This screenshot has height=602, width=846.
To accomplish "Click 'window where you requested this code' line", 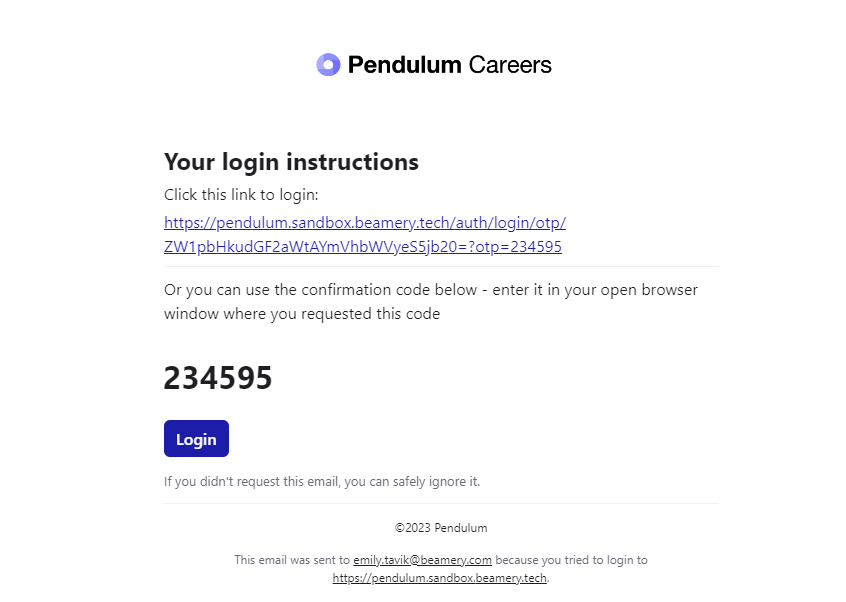I will (302, 313).
